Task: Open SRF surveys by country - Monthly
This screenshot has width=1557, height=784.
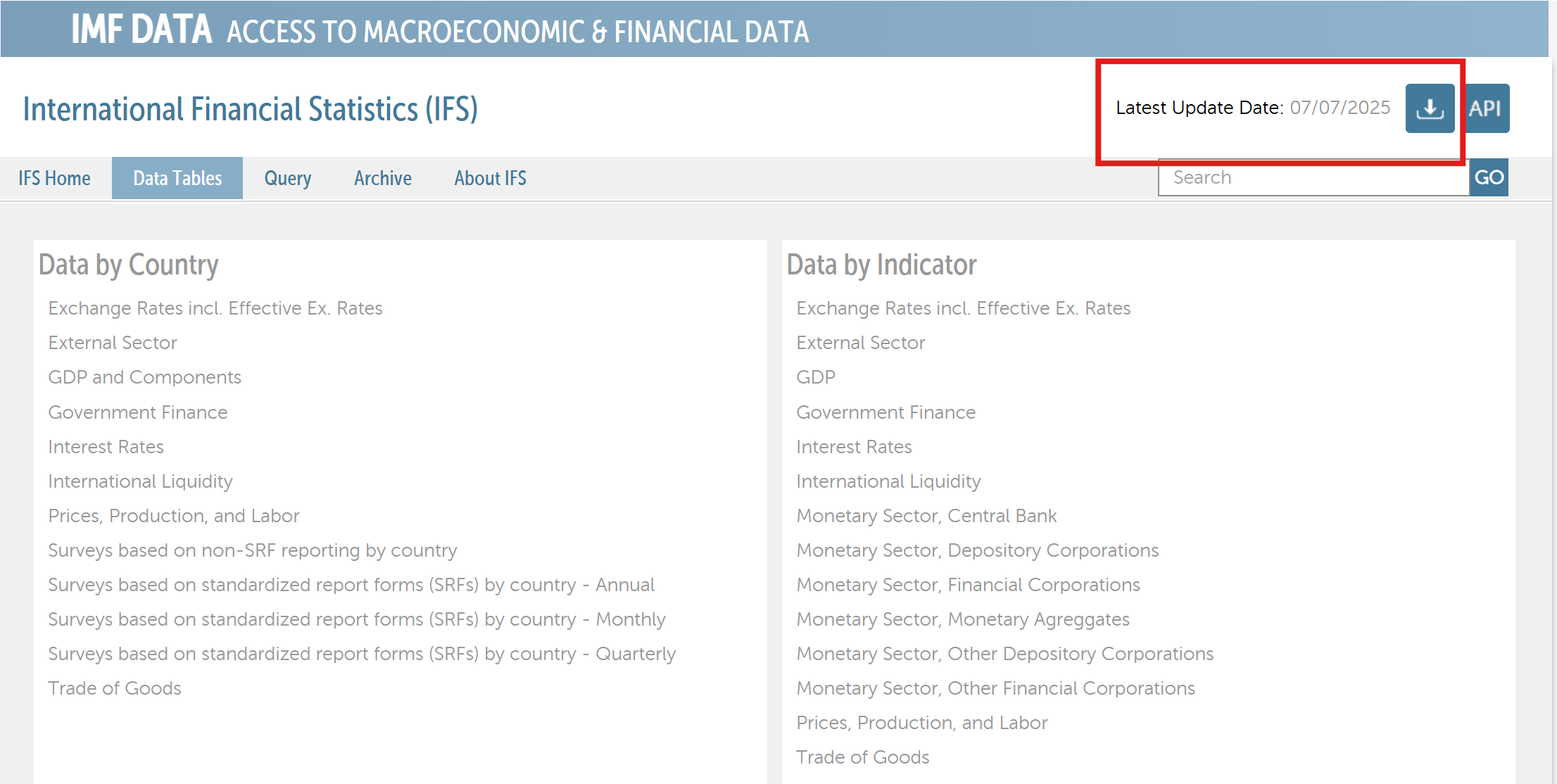Action: tap(356, 619)
